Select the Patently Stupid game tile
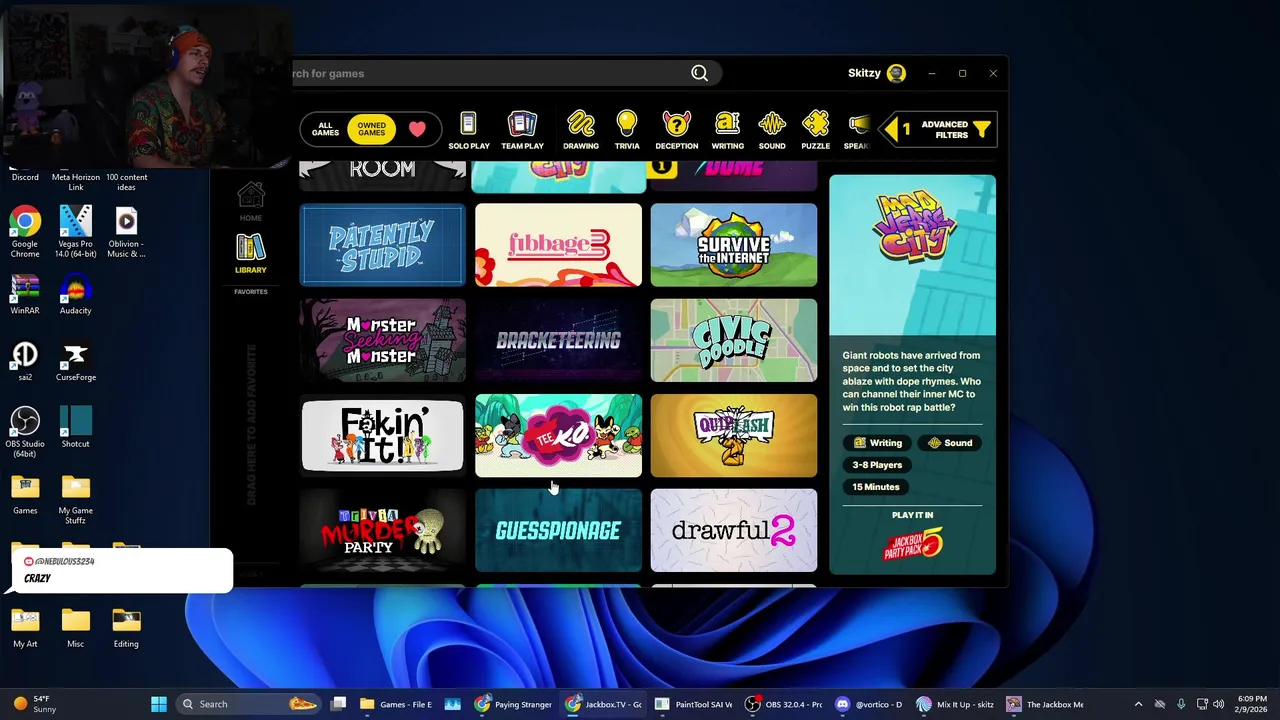This screenshot has height=720, width=1280. pyautogui.click(x=382, y=245)
